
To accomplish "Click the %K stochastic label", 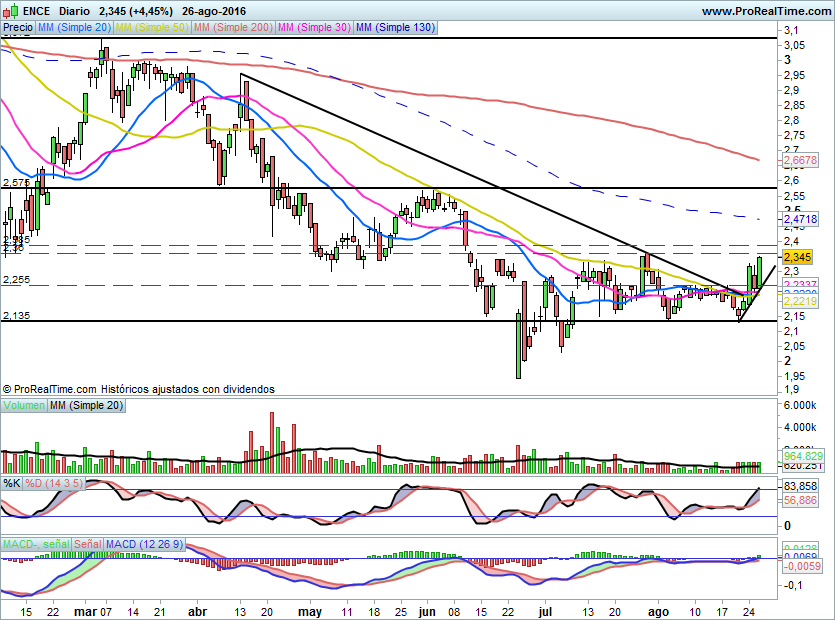I will tap(12, 483).
